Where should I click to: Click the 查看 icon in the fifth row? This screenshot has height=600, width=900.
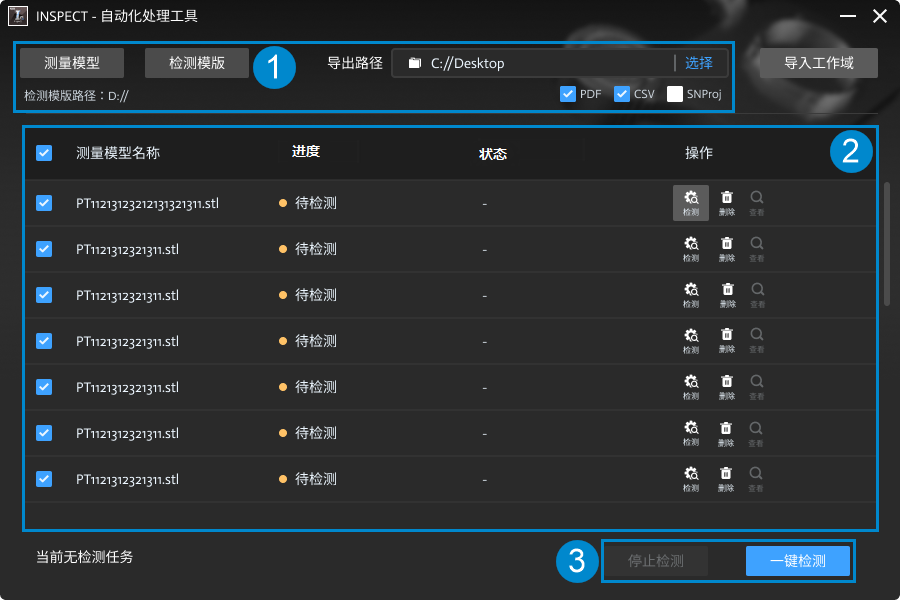click(757, 387)
